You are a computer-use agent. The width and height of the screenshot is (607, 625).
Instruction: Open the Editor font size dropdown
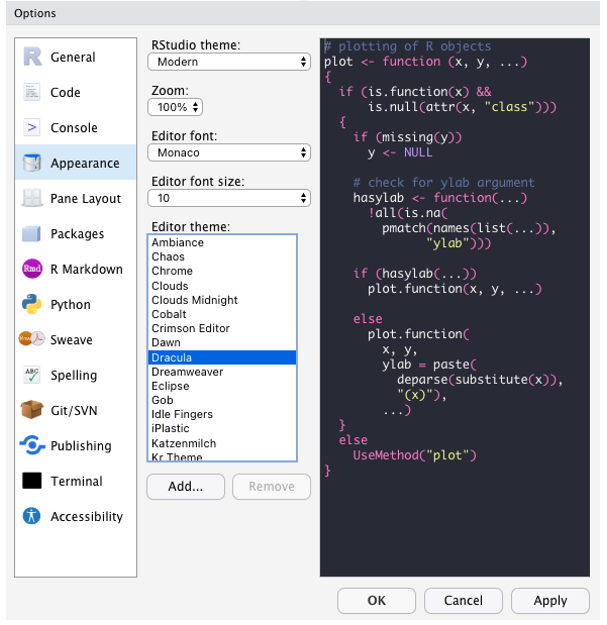[229, 199]
